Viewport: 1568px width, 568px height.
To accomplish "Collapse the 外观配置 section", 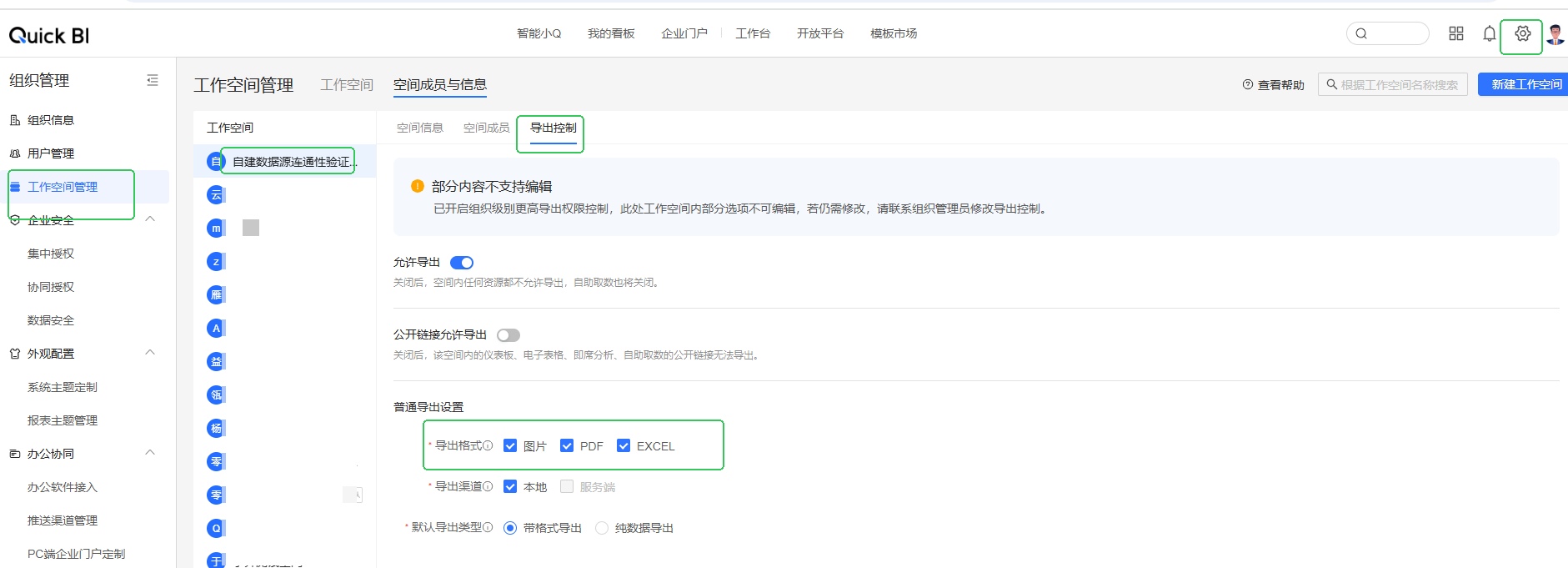I will pos(150,353).
